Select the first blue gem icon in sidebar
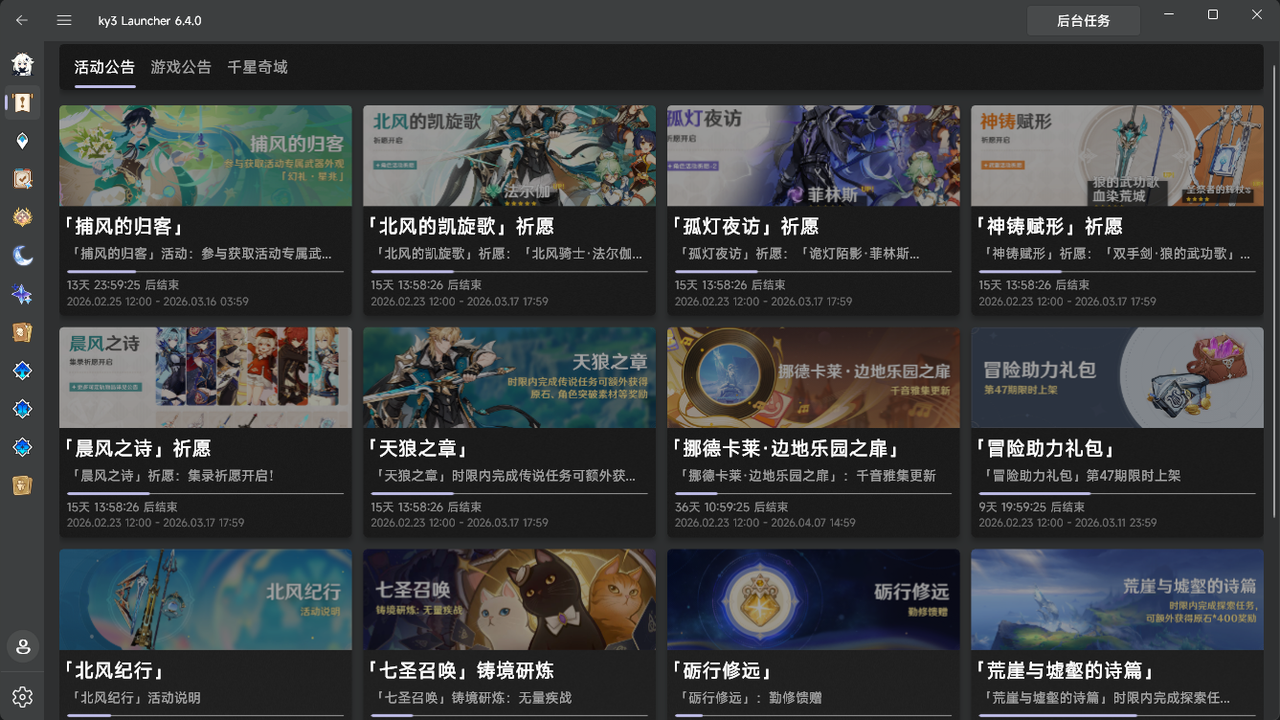 (x=22, y=370)
